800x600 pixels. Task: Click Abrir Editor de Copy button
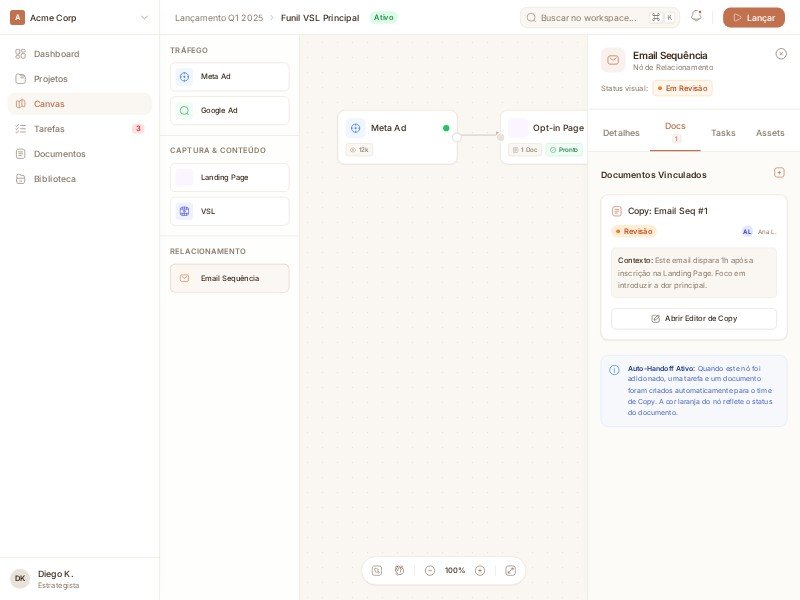click(x=693, y=318)
